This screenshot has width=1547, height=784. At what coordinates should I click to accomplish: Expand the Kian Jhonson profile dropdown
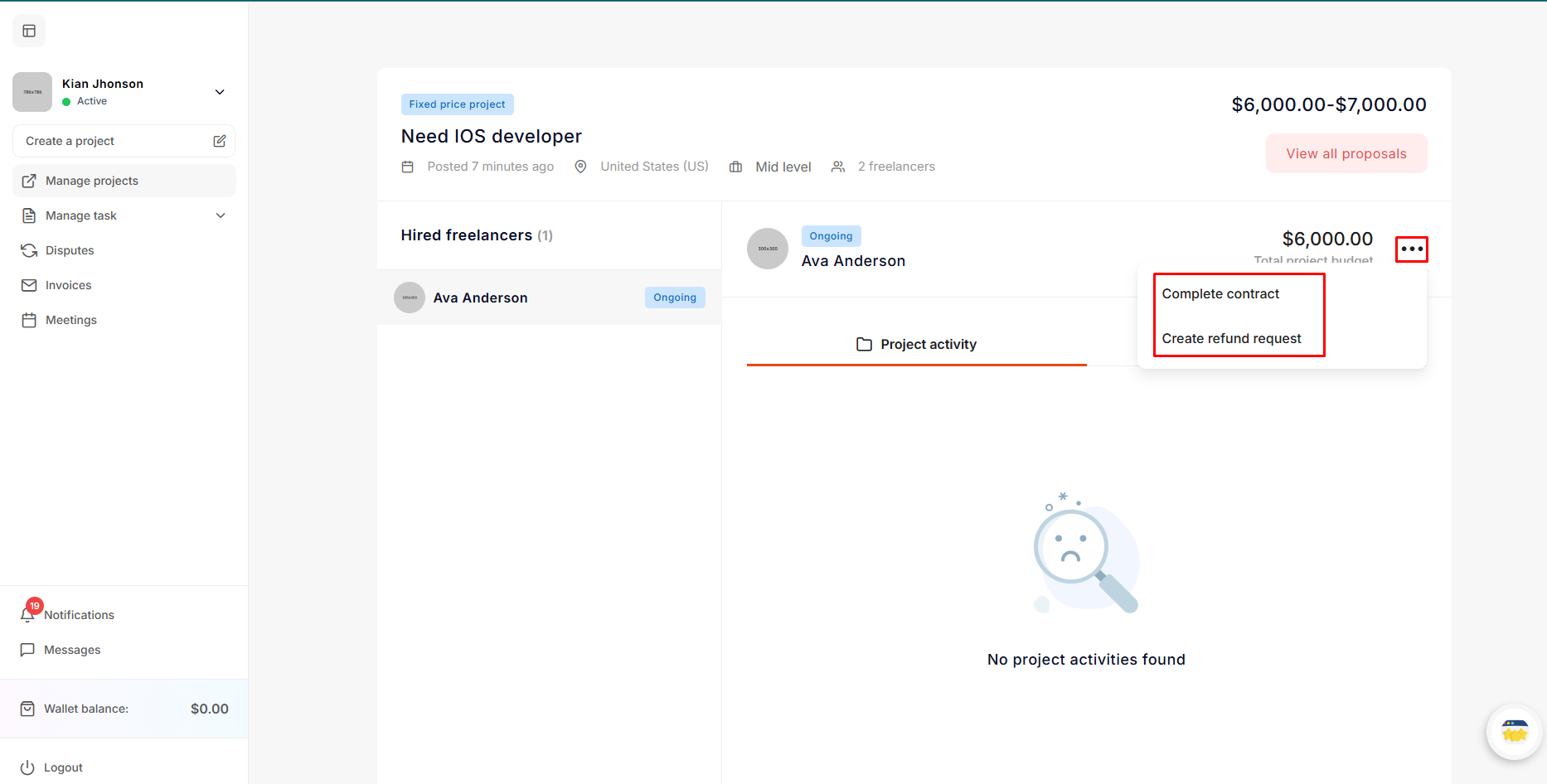pyautogui.click(x=220, y=92)
